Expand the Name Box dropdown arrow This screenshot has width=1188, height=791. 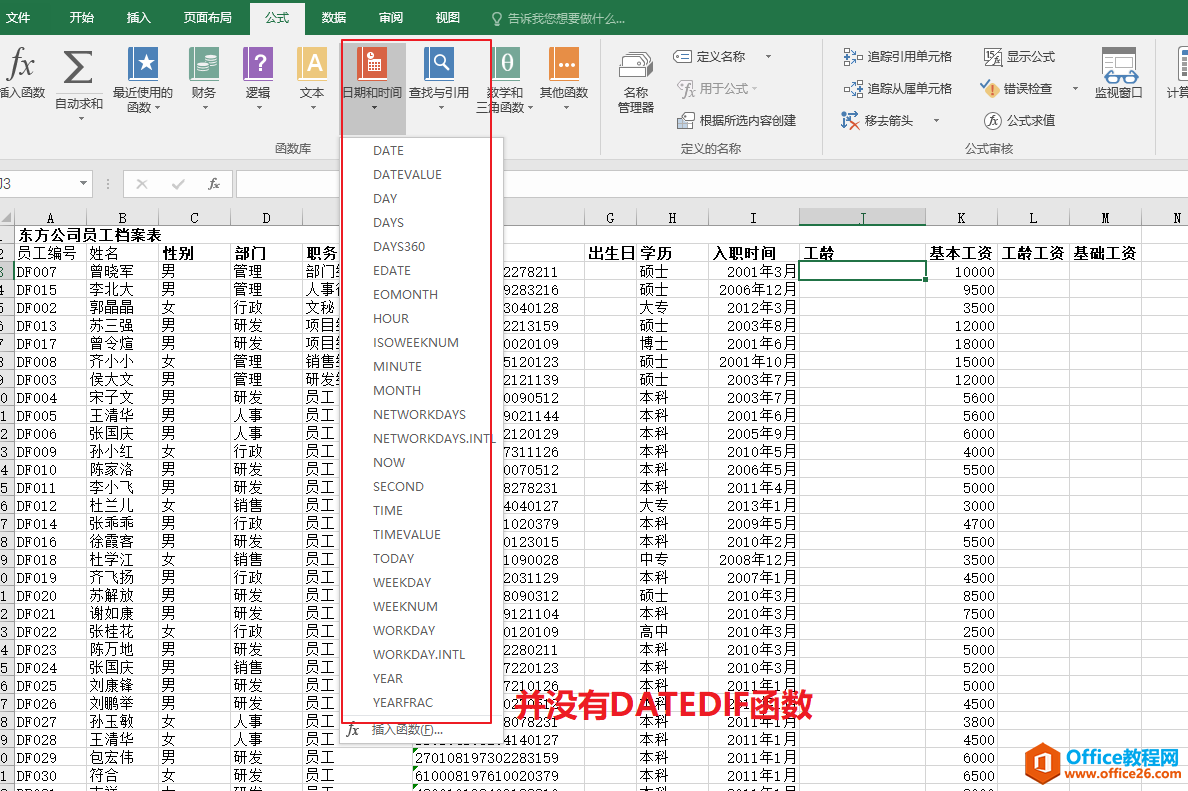[83, 184]
